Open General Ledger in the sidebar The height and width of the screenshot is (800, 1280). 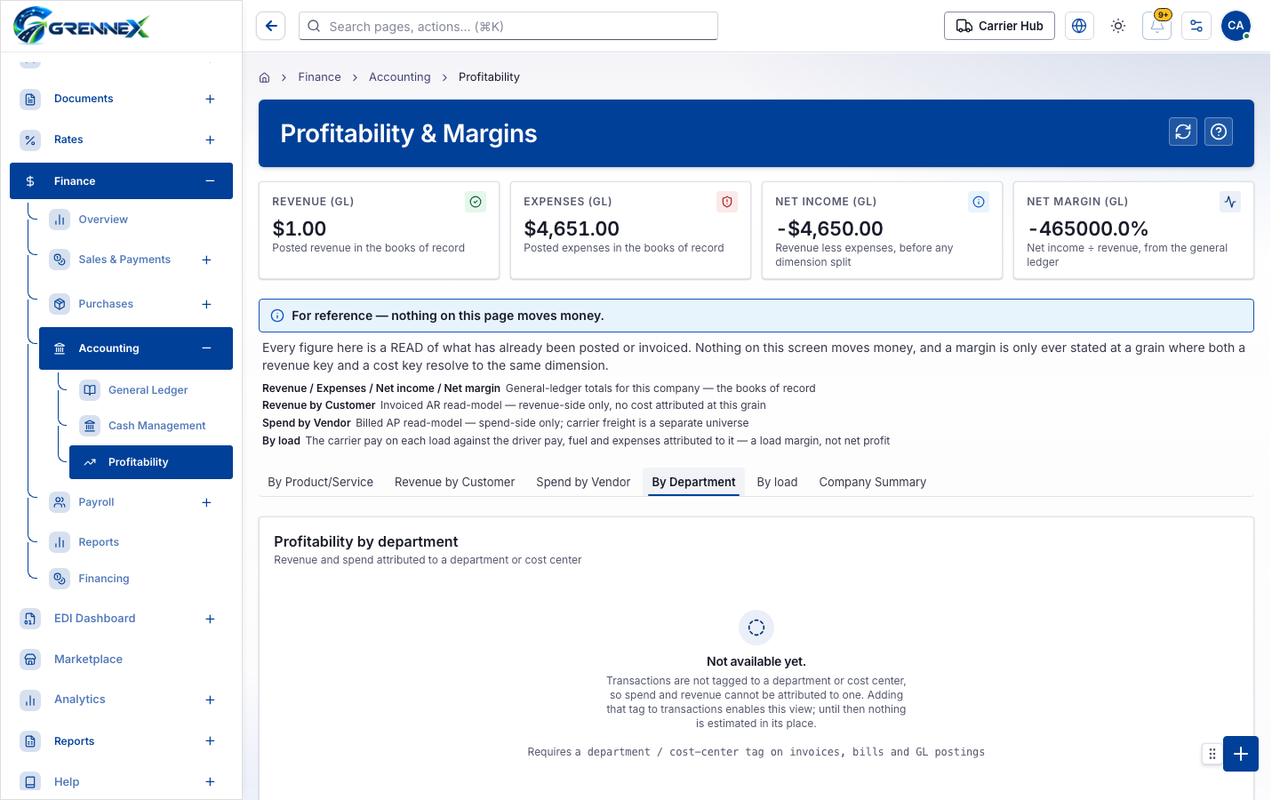tap(147, 390)
